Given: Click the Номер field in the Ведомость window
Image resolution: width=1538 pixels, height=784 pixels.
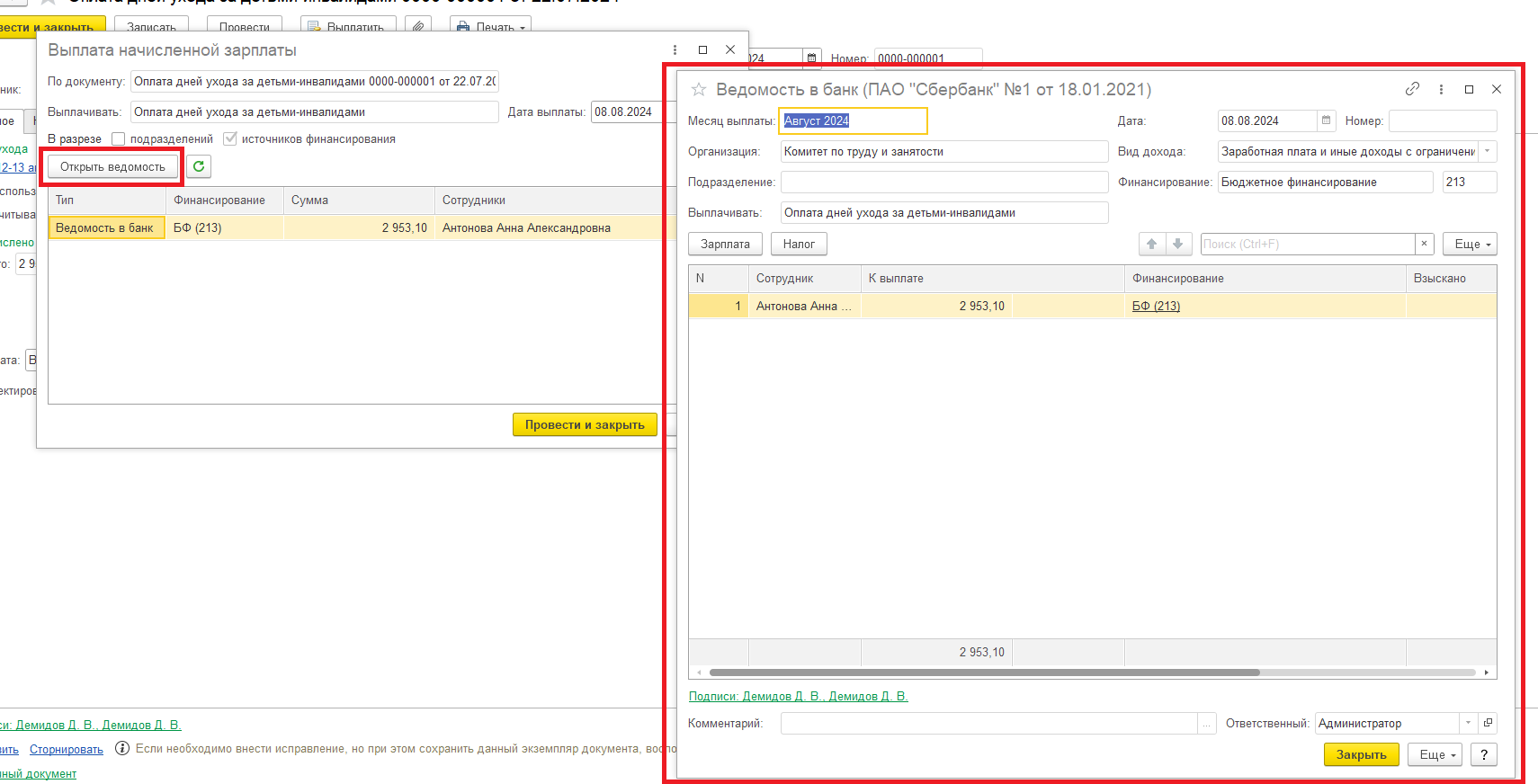Looking at the screenshot, I should pos(1443,120).
